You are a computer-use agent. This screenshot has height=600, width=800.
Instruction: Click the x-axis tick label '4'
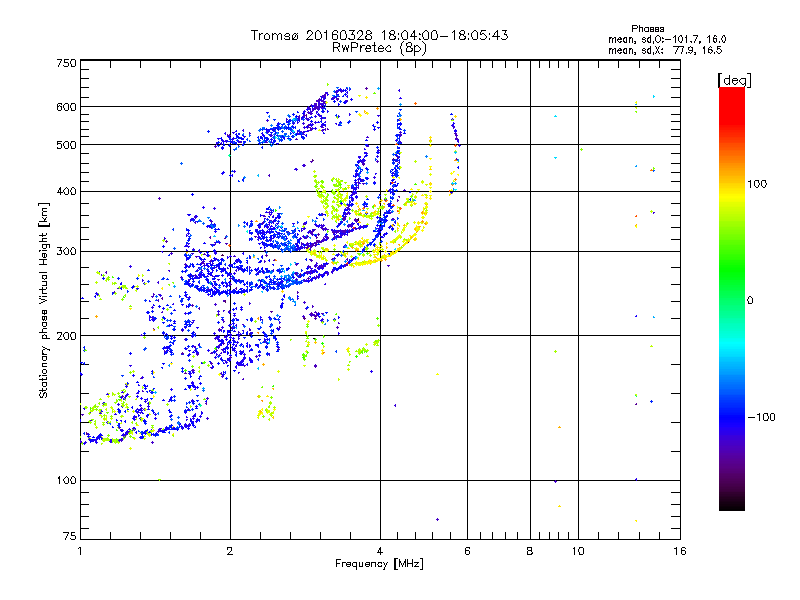click(380, 551)
